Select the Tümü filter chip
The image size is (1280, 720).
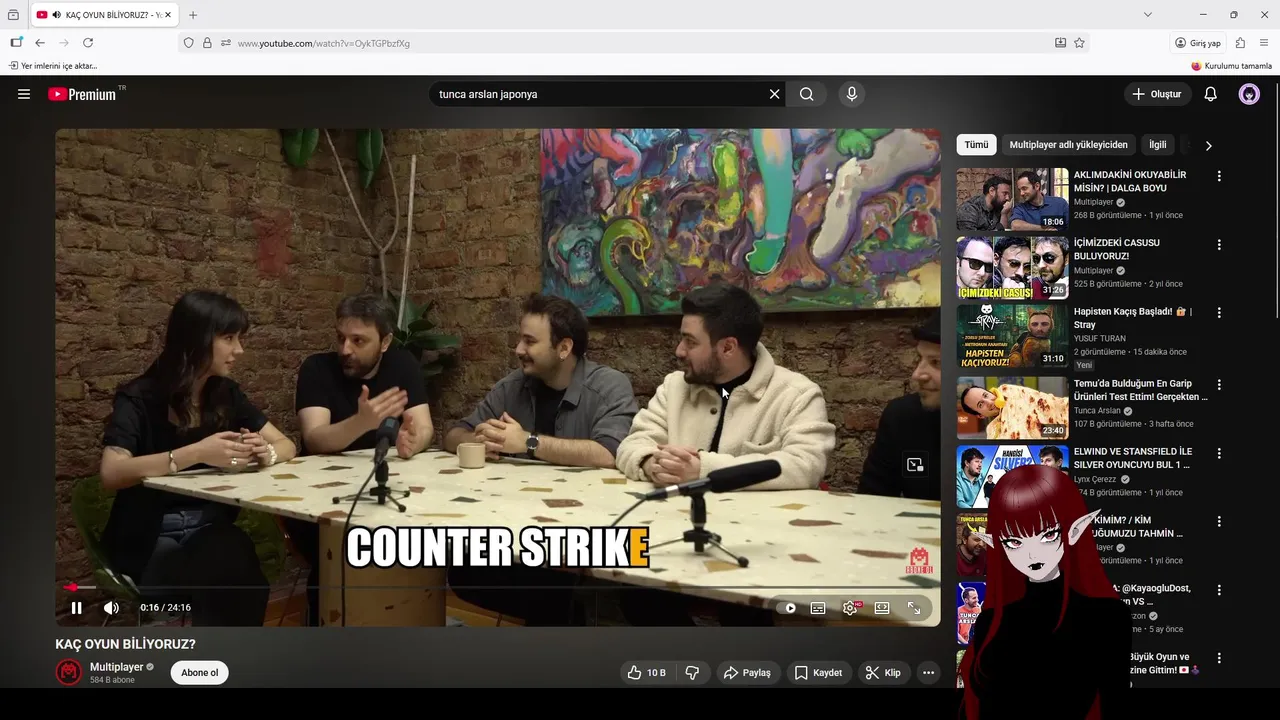click(976, 145)
